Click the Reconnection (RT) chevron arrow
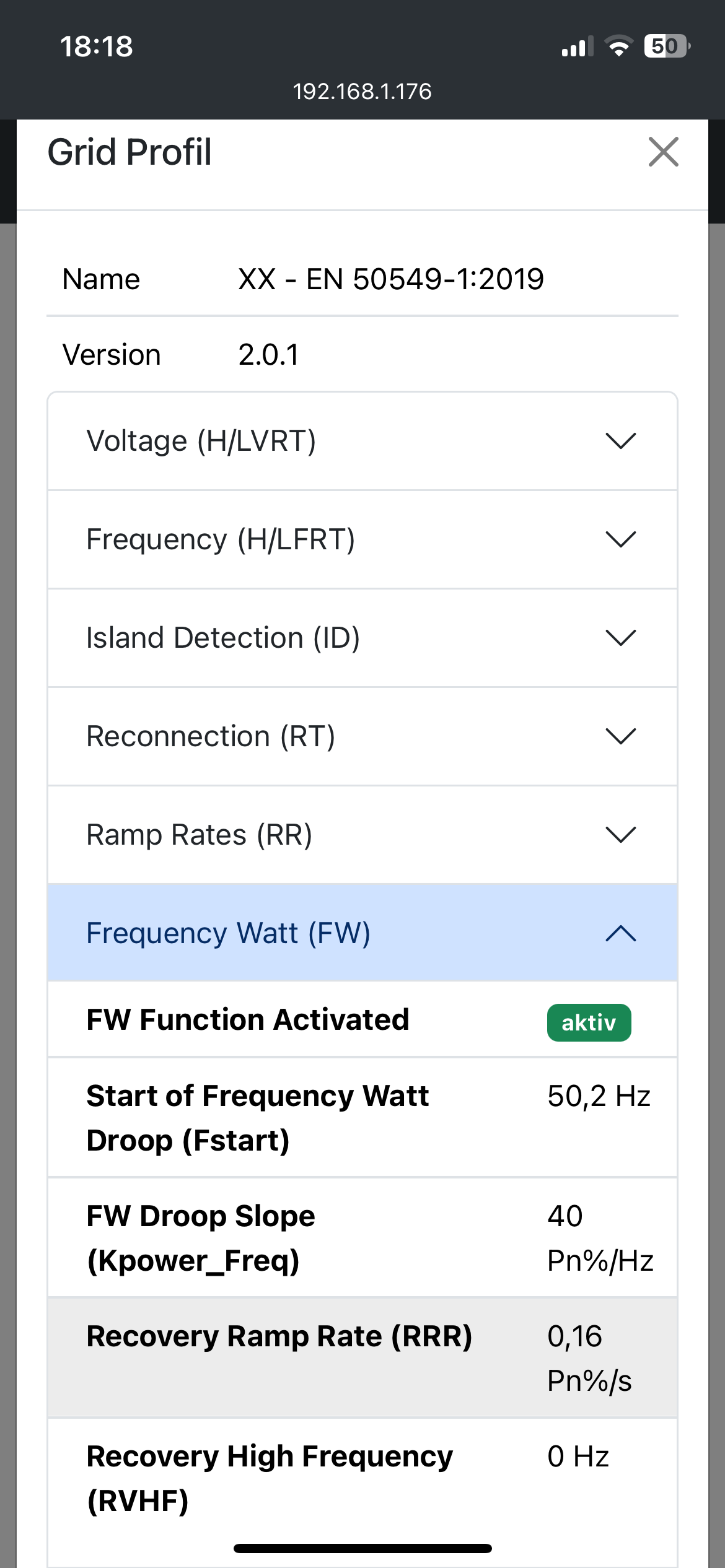The width and height of the screenshot is (725, 1568). (621, 736)
